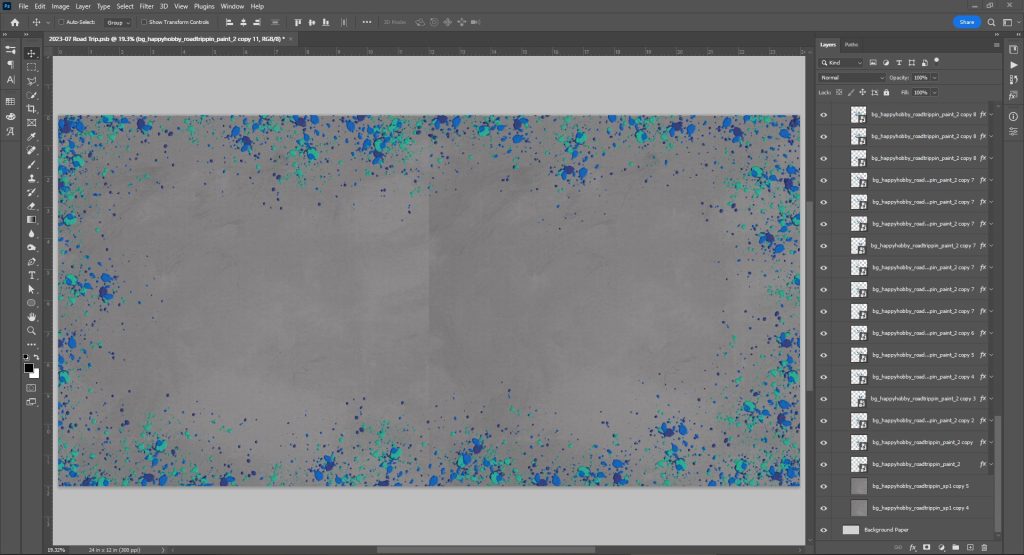Enable the Auto-Select checkbox
The image size is (1024, 555).
pyautogui.click(x=61, y=22)
